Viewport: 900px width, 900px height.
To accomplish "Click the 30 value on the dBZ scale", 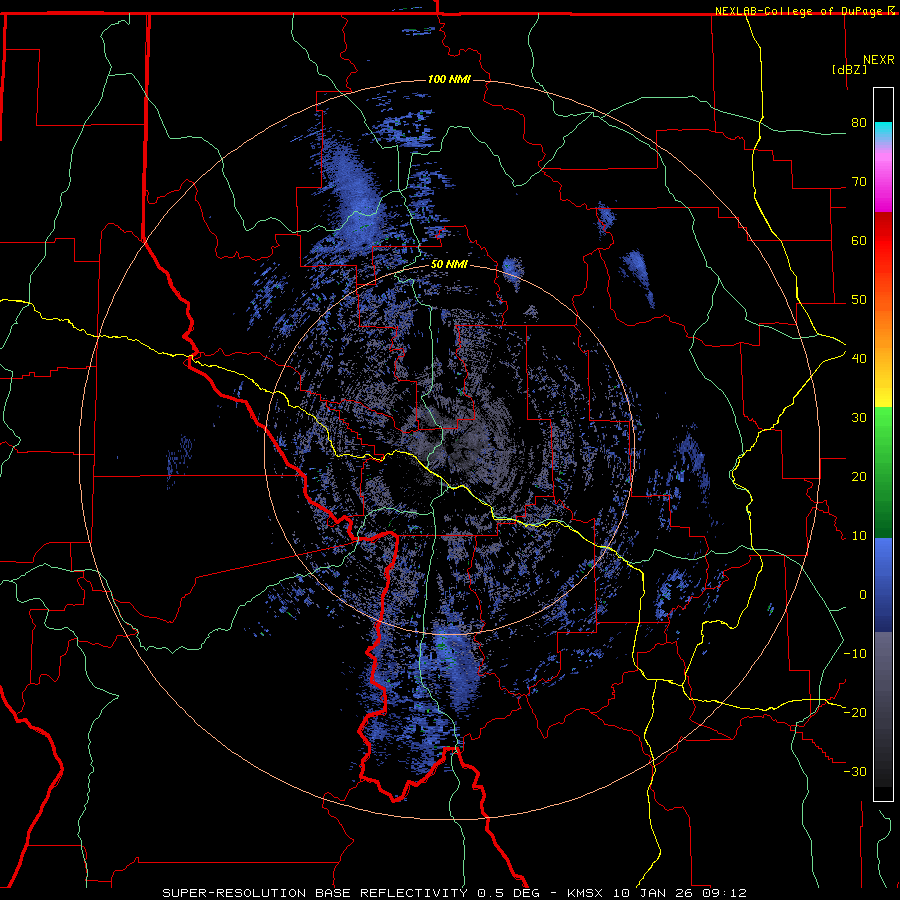I will pos(859,418).
